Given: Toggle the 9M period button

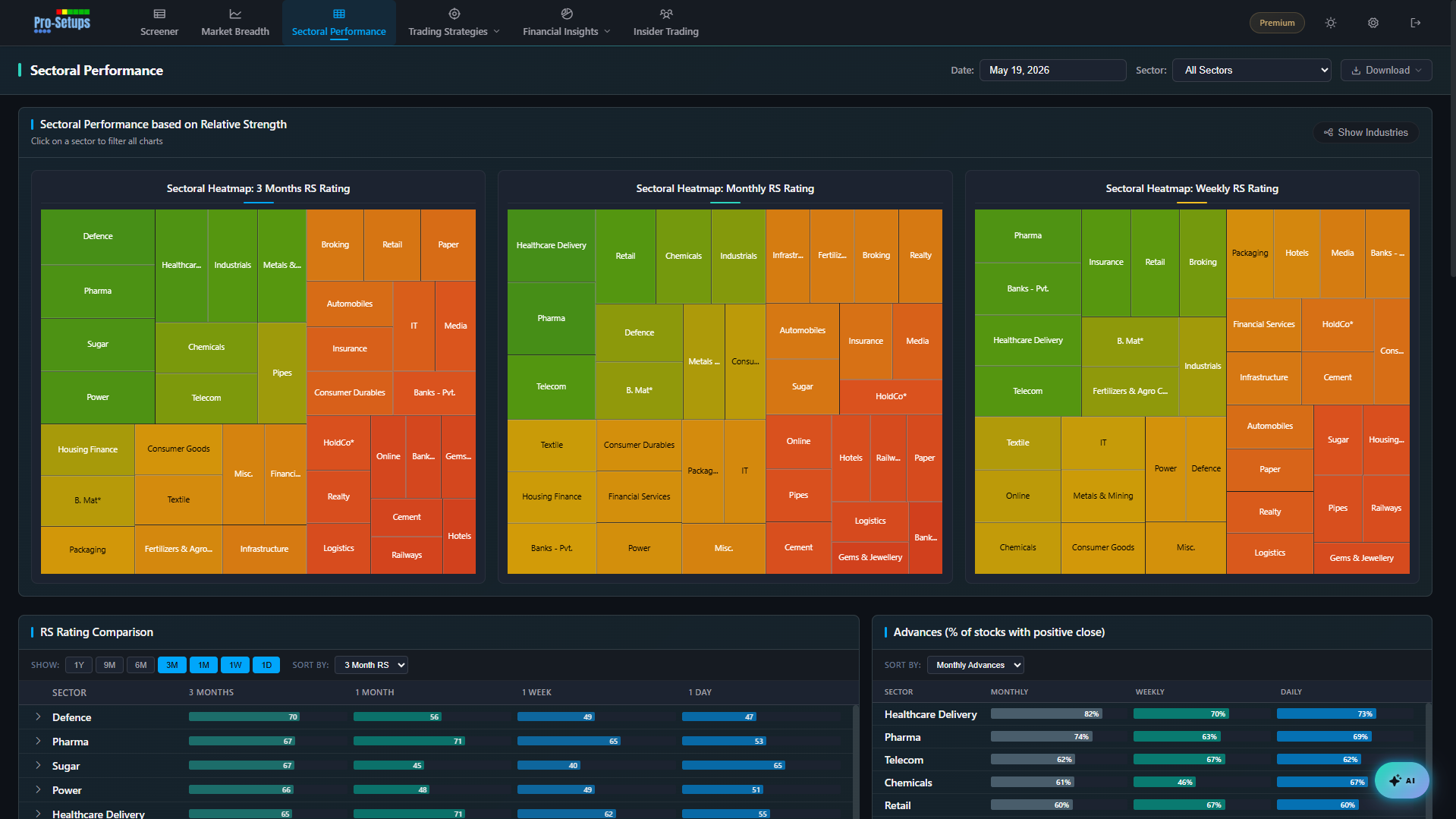Looking at the screenshot, I should [x=110, y=665].
